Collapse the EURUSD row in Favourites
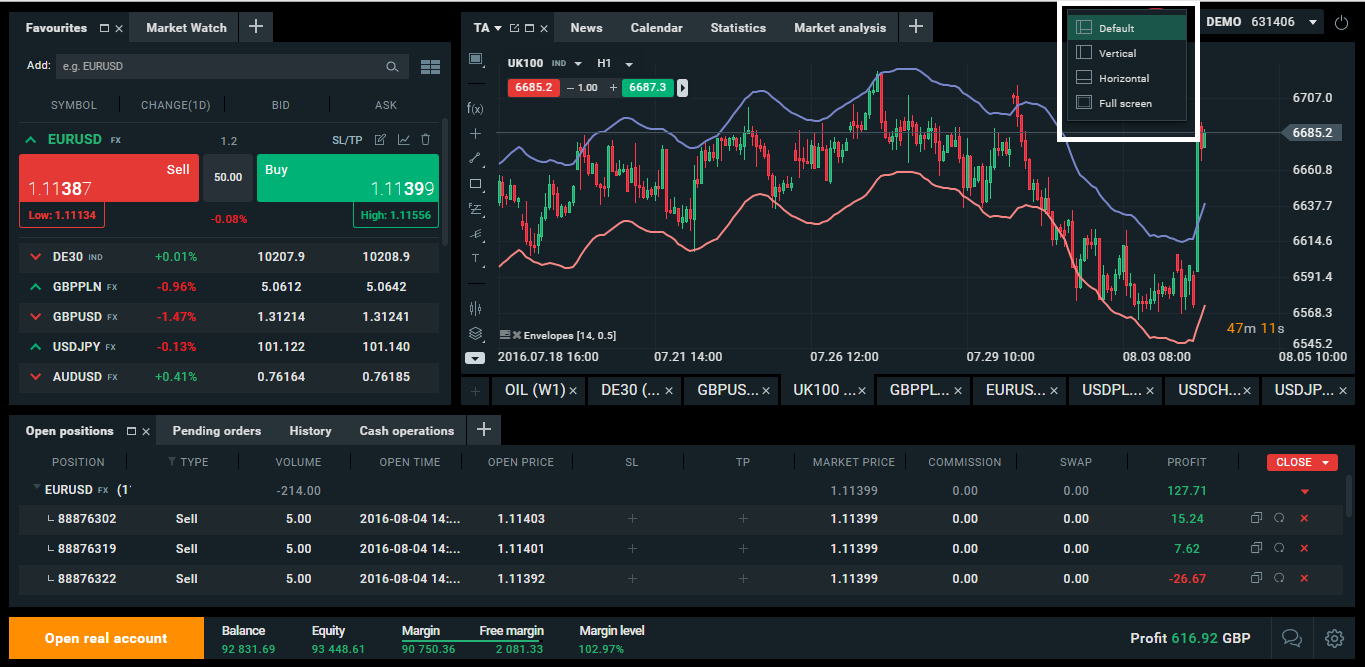Image resolution: width=1365 pixels, height=667 pixels. point(30,140)
